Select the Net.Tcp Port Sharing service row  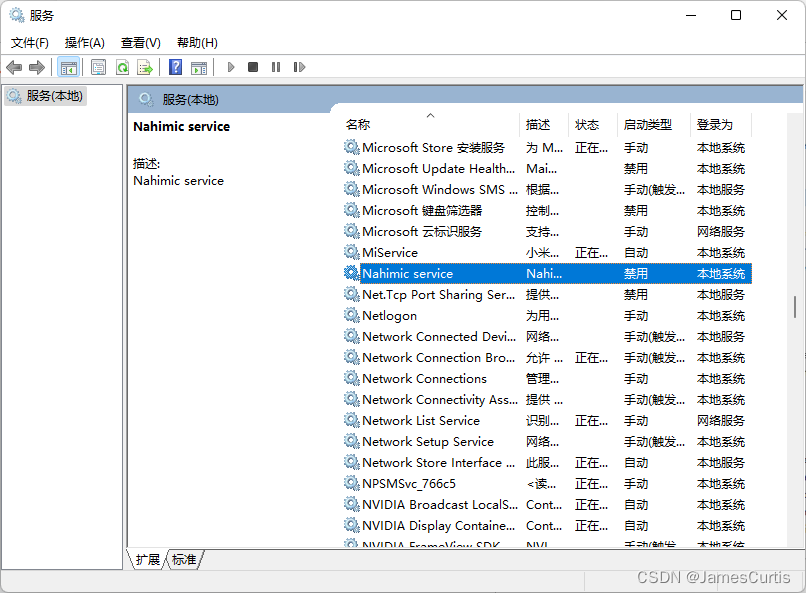[x=547, y=295]
